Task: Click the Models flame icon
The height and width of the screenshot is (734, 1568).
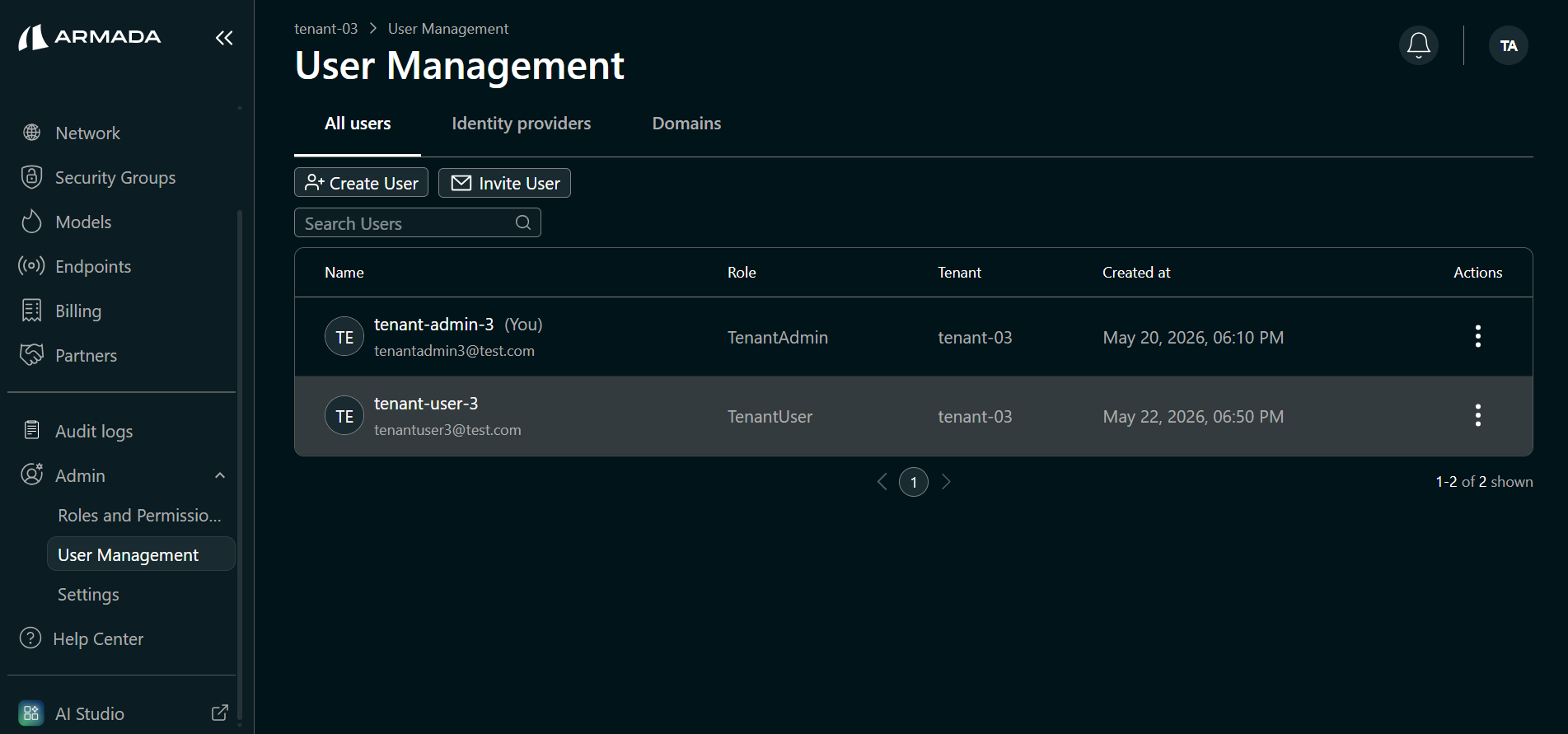Action: [31, 222]
